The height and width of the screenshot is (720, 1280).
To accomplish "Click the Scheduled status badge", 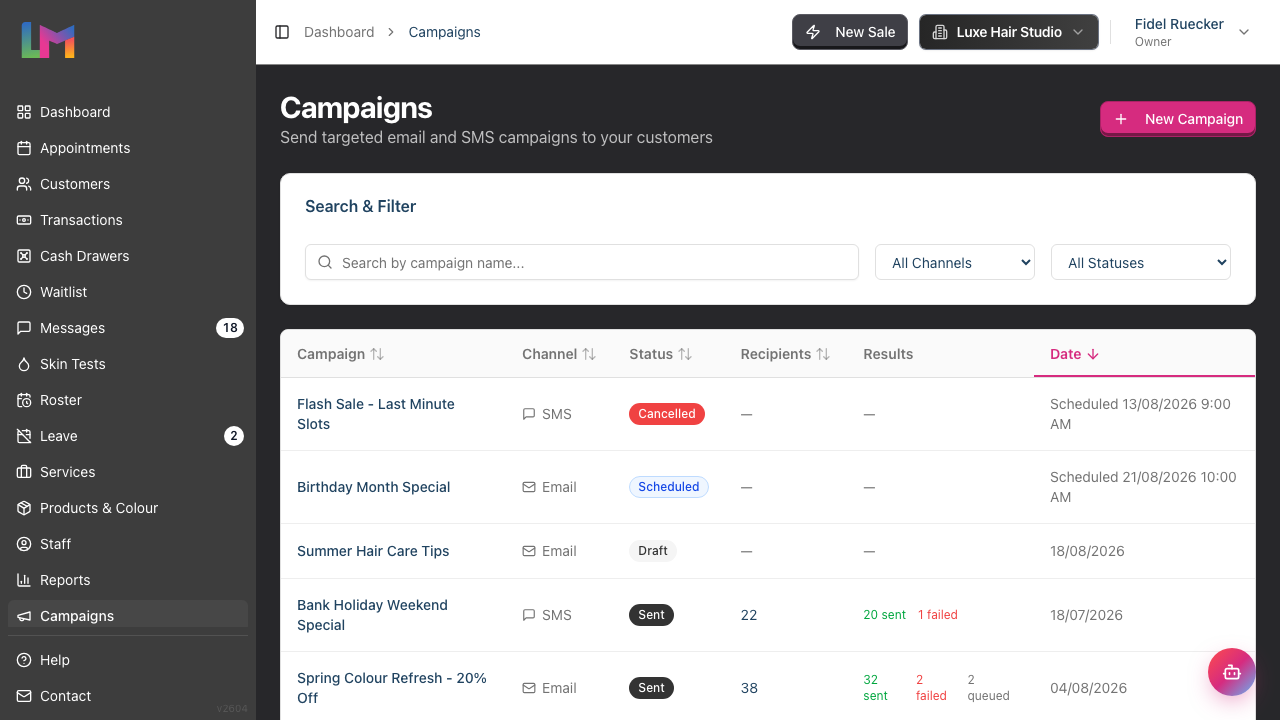I will [x=669, y=487].
